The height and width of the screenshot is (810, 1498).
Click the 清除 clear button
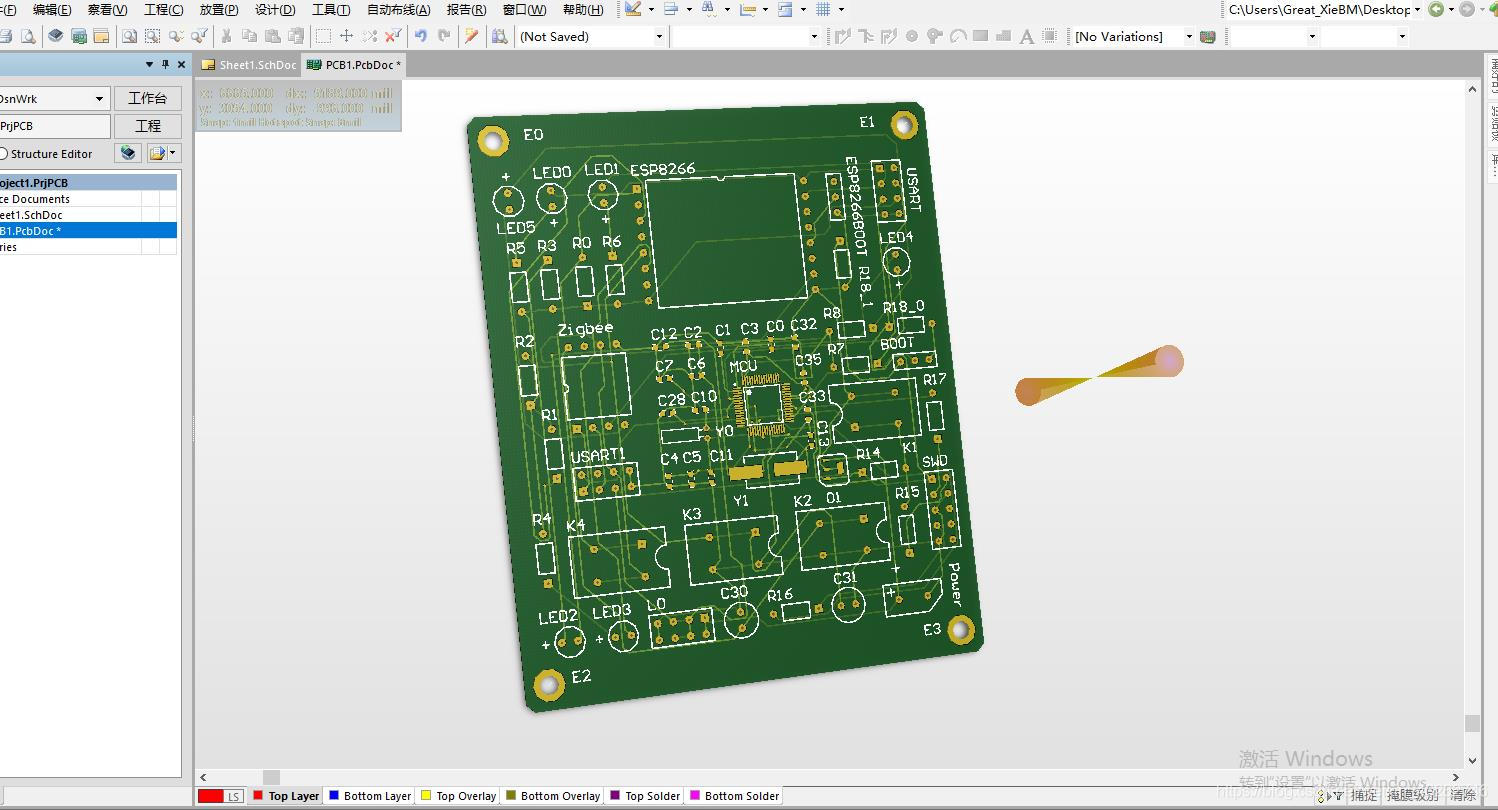[x=1463, y=796]
